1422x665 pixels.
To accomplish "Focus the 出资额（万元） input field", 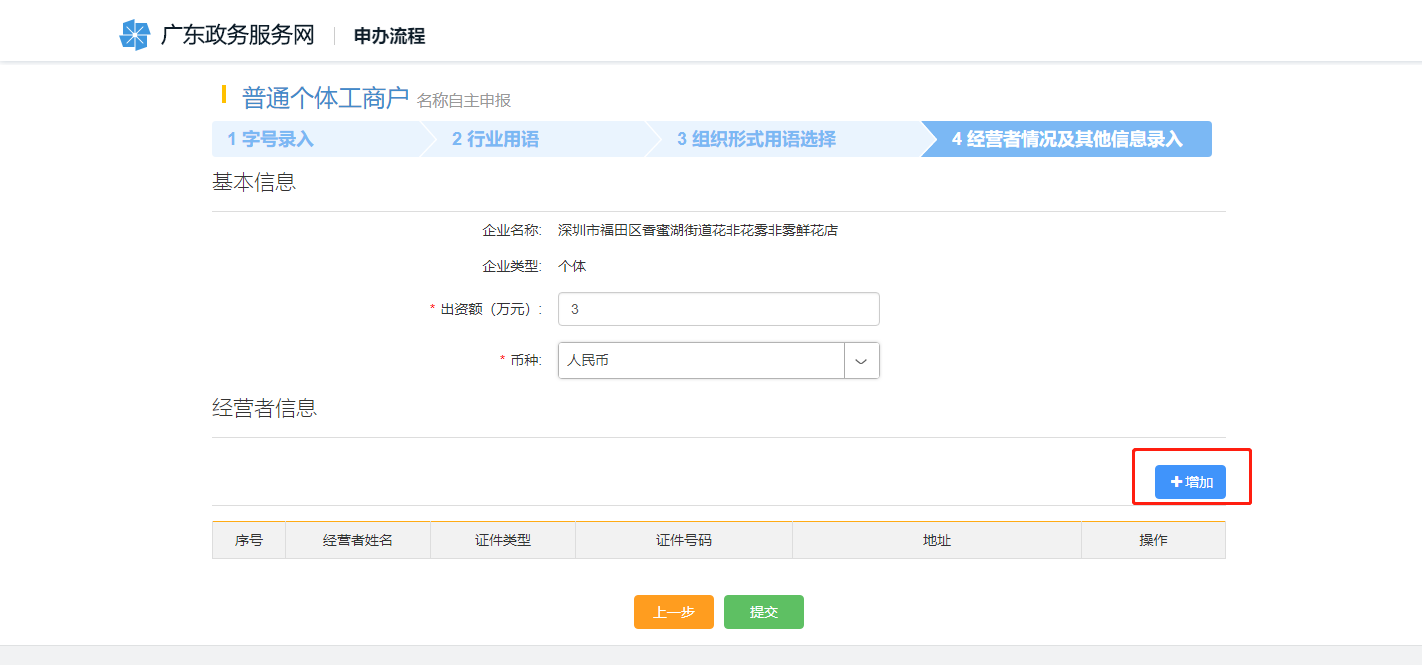I will [718, 309].
